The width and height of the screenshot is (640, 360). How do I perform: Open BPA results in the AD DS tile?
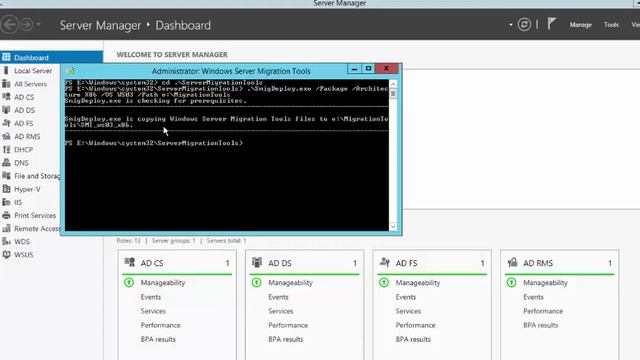286,339
